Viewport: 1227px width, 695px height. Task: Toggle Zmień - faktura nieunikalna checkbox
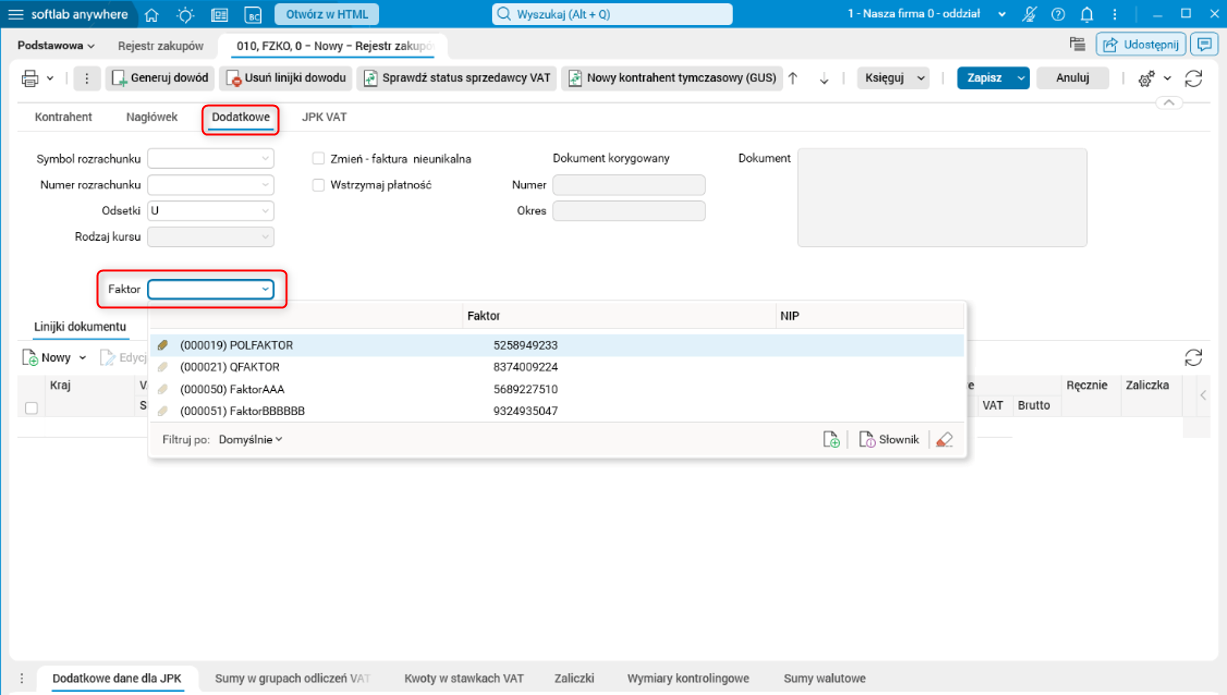point(318,158)
